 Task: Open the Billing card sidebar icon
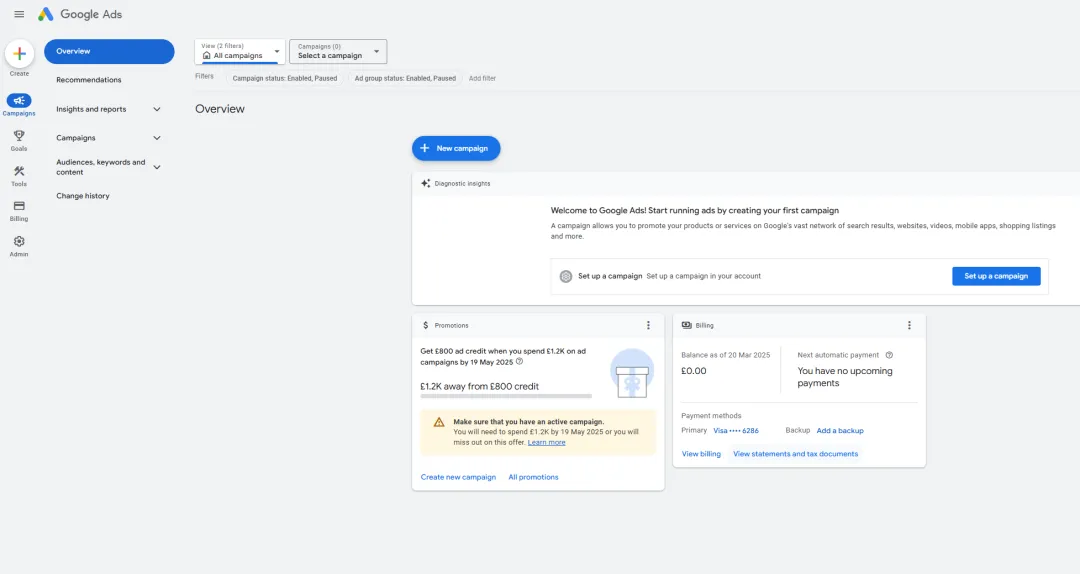19,206
